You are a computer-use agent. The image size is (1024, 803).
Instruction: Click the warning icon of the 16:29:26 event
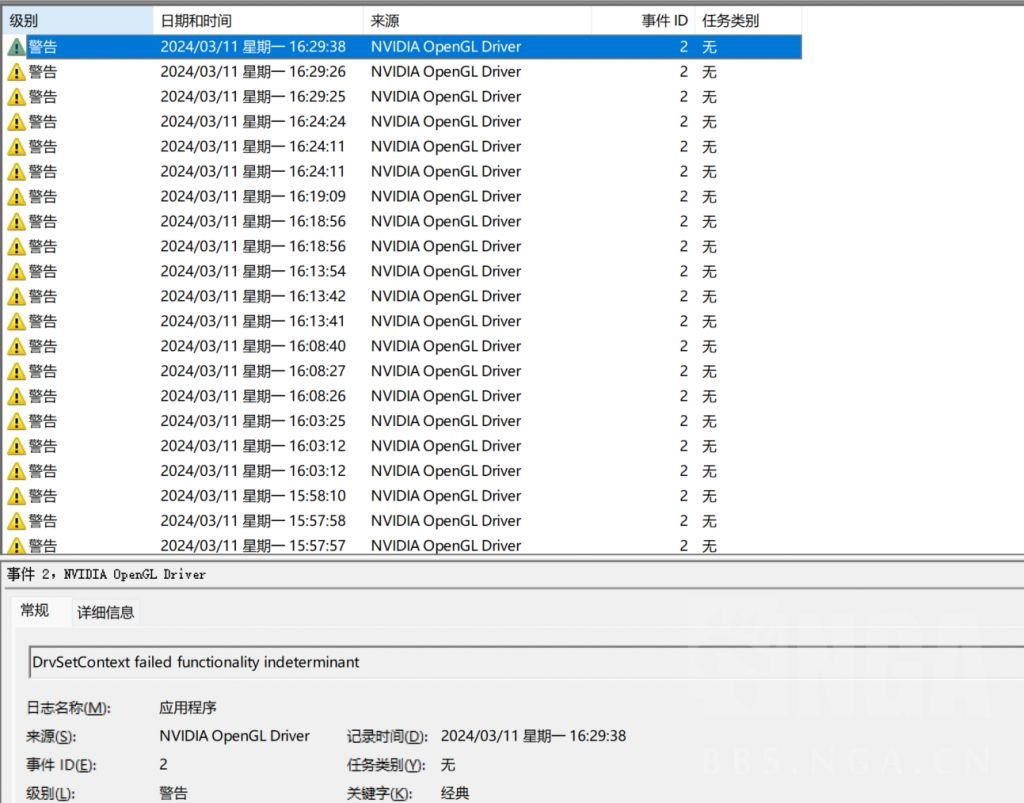[16, 72]
